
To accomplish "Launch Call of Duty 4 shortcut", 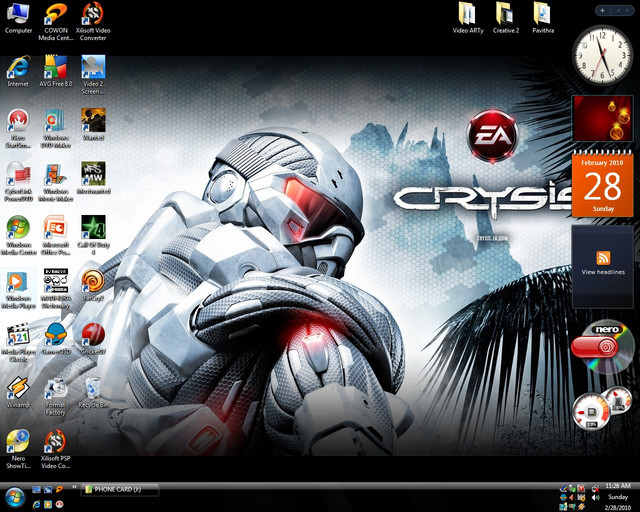I will coord(93,236).
